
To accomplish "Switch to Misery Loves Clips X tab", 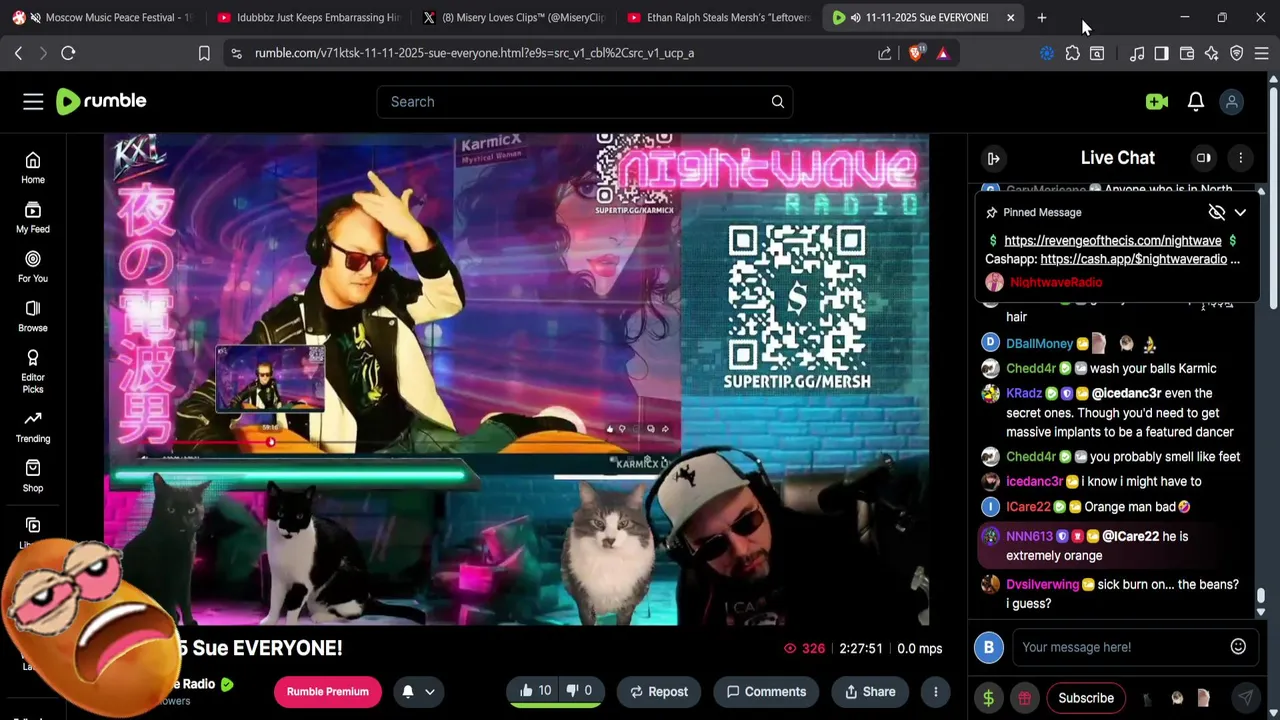I will click(513, 17).
